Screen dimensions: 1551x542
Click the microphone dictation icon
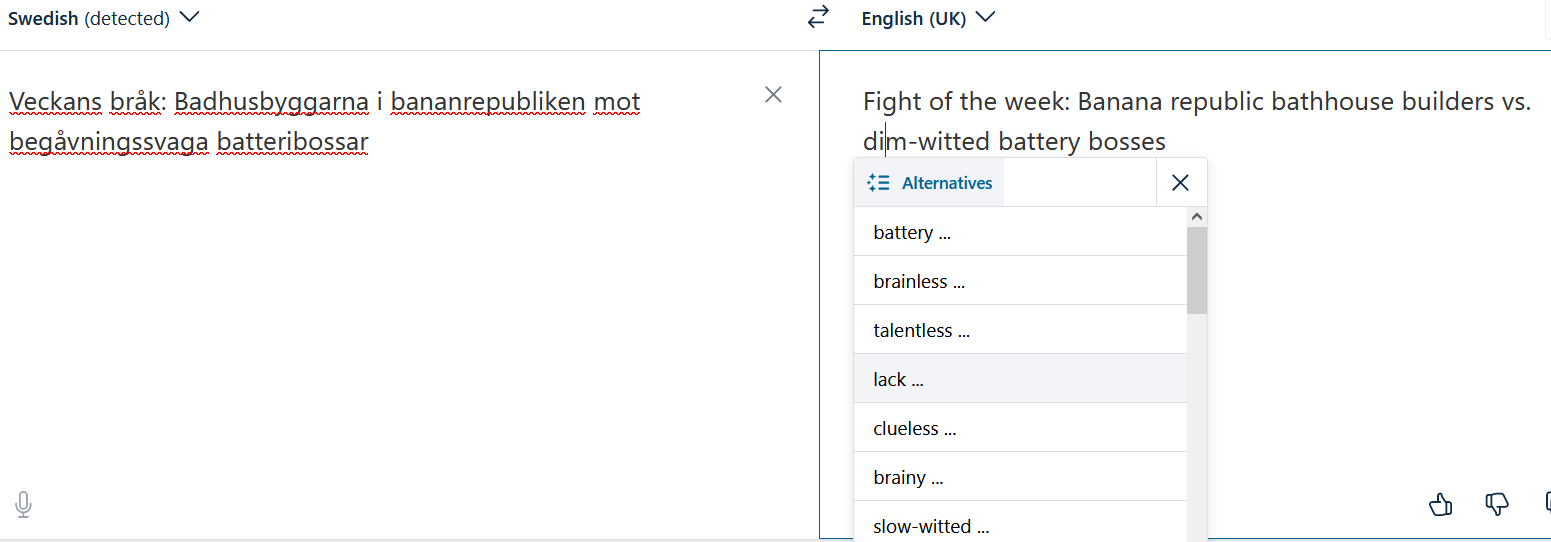pos(24,504)
